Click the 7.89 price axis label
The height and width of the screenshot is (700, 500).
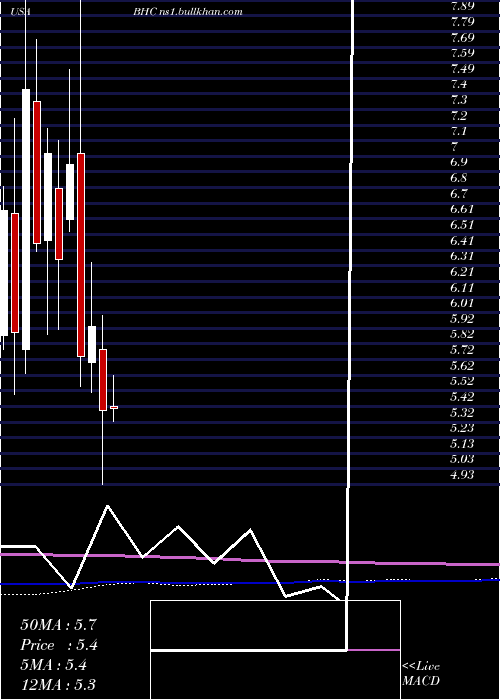462,6
